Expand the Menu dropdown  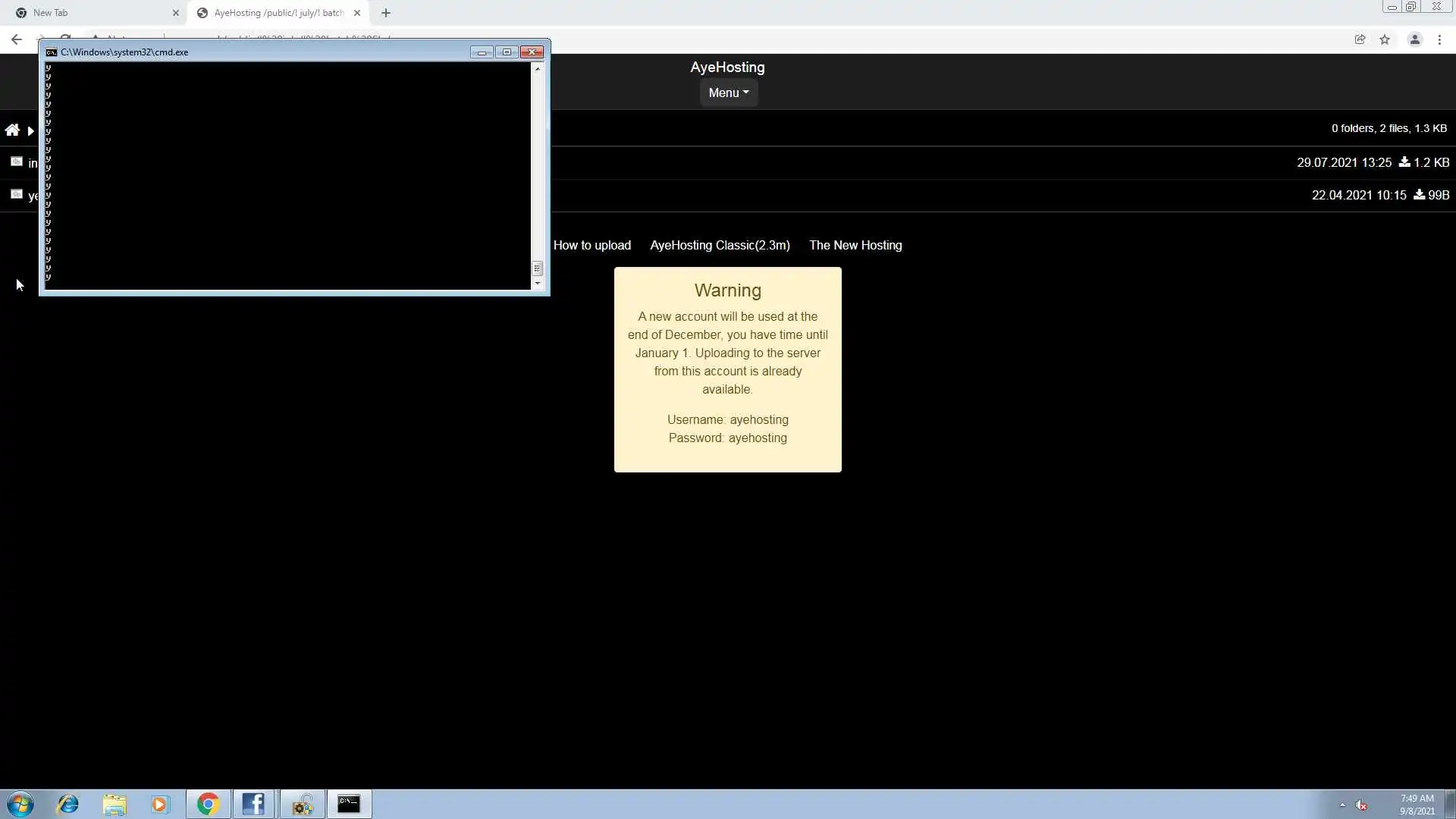(728, 93)
